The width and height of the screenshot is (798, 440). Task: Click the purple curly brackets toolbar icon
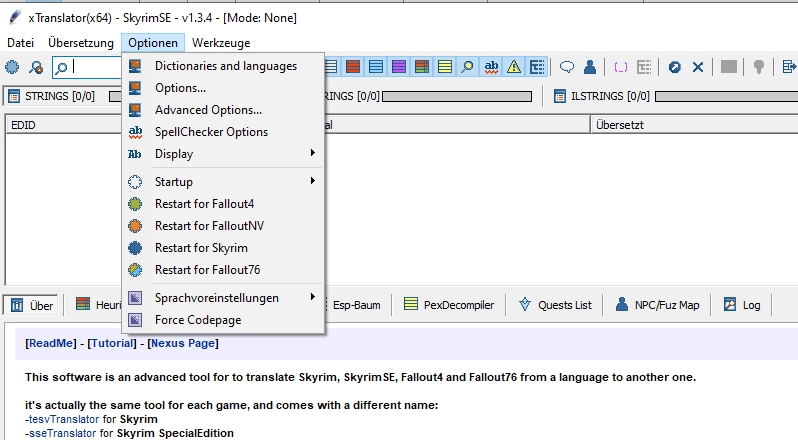click(621, 67)
